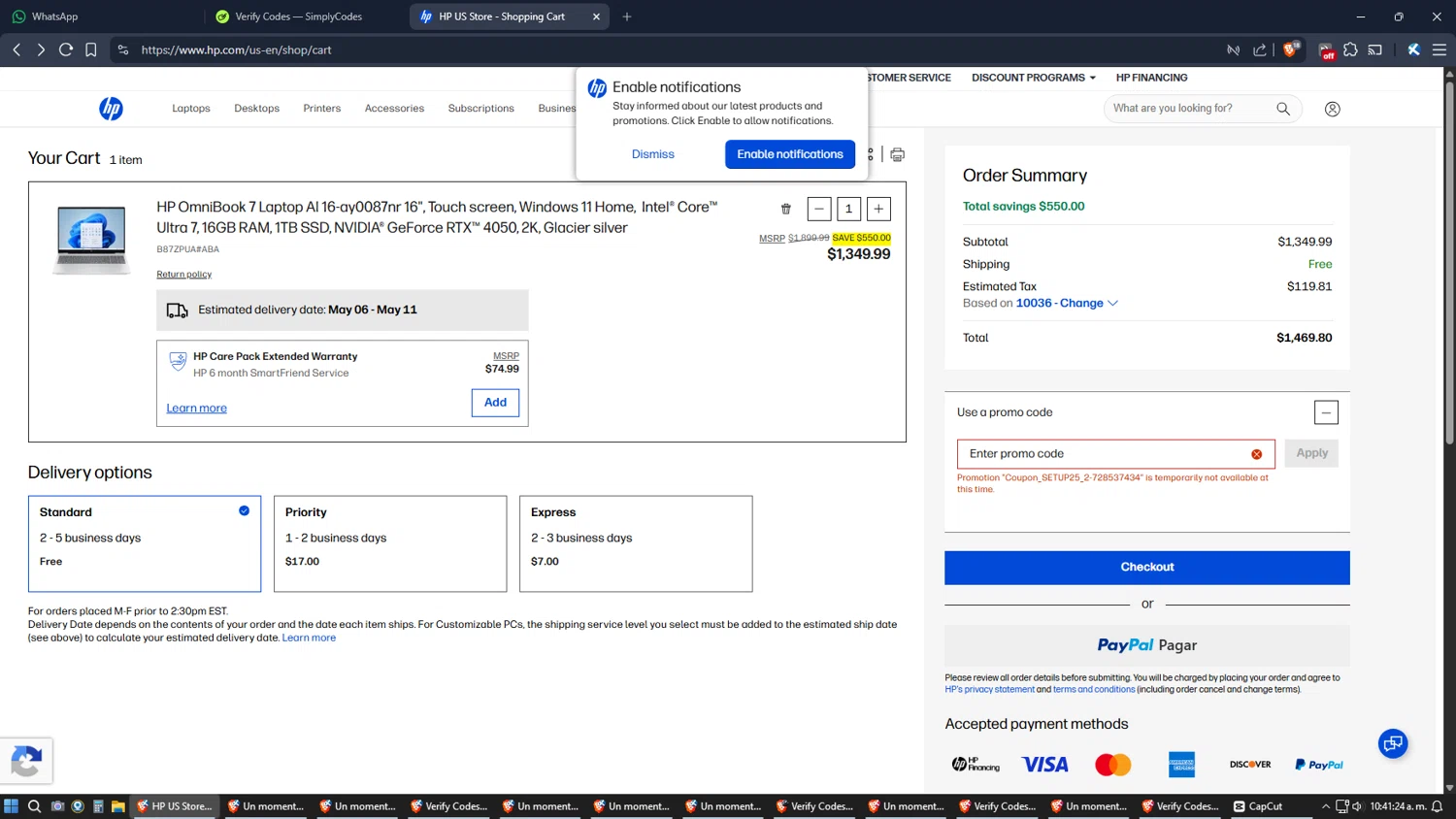
Task: Select Standard delivery option
Action: click(x=145, y=543)
